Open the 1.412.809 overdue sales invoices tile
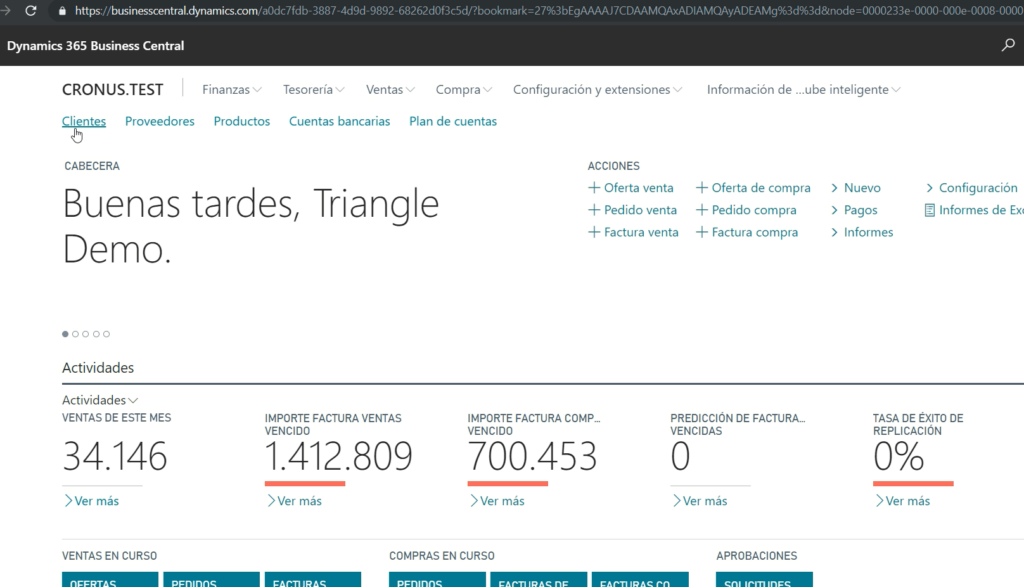Image resolution: width=1024 pixels, height=587 pixels. [x=338, y=457]
